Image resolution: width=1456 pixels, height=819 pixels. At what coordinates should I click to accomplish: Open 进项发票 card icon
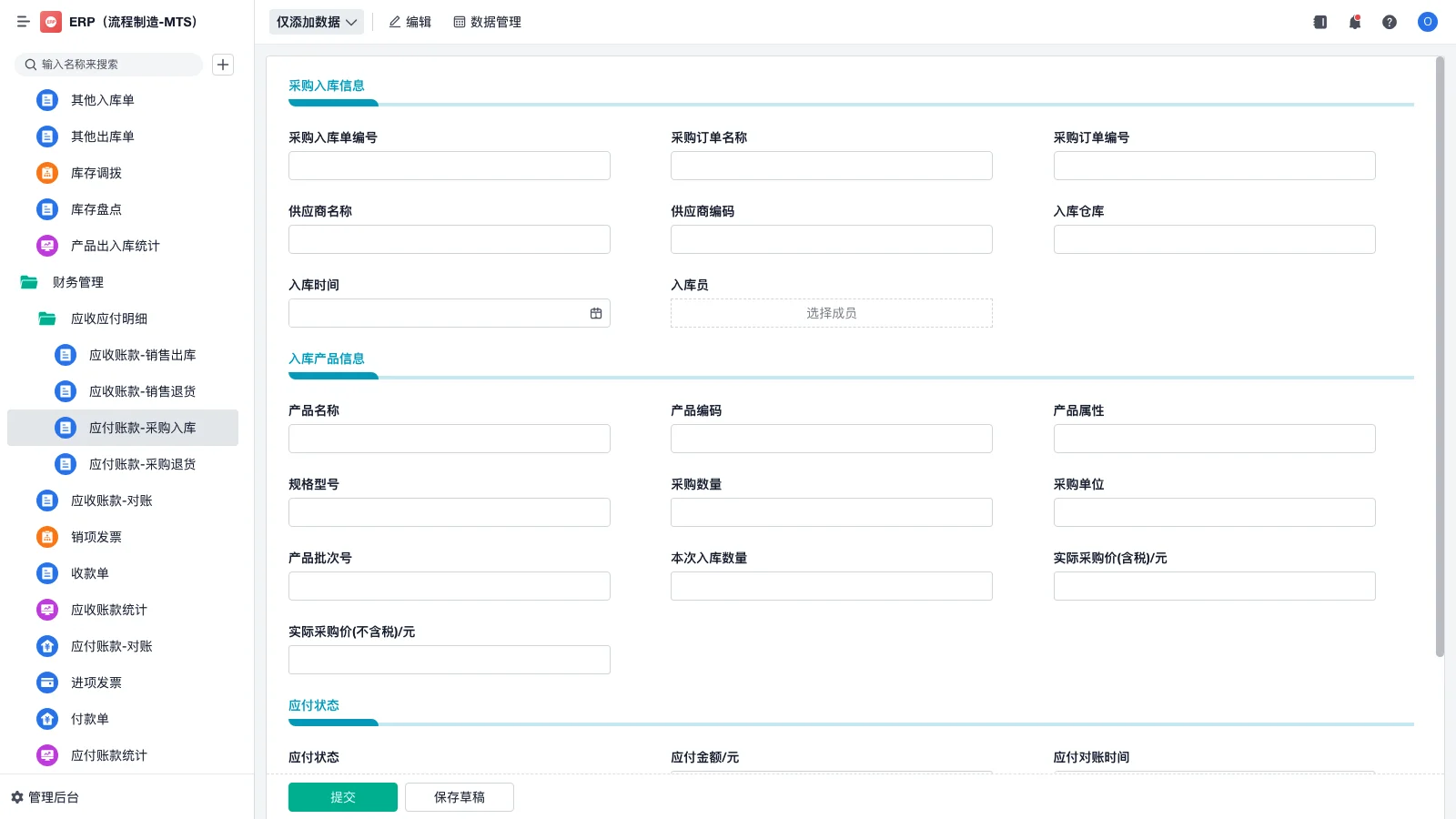pos(47,682)
